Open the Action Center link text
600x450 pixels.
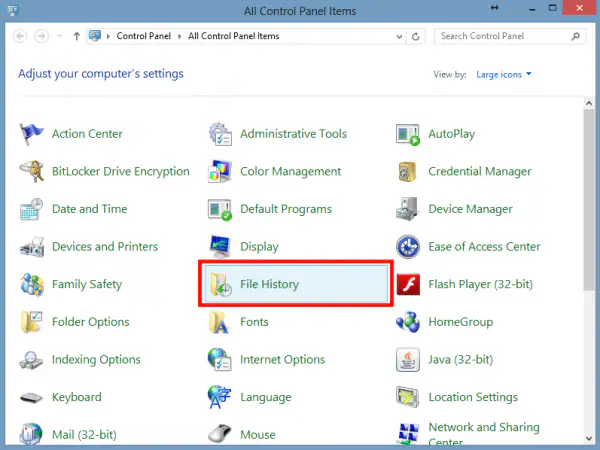point(87,134)
